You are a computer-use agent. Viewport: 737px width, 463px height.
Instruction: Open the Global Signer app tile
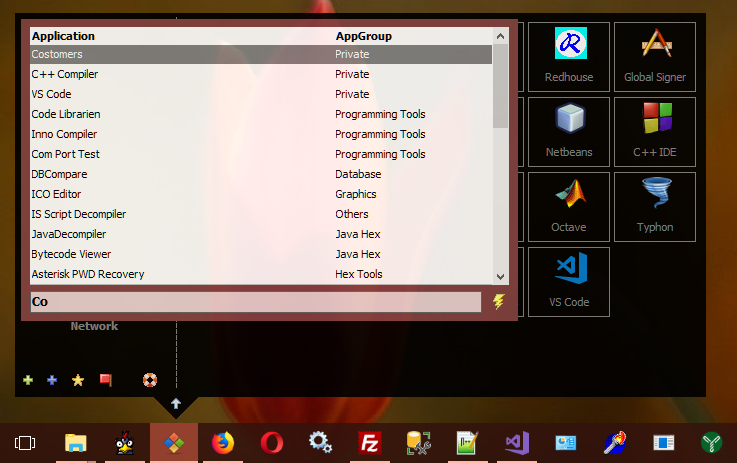(x=655, y=57)
